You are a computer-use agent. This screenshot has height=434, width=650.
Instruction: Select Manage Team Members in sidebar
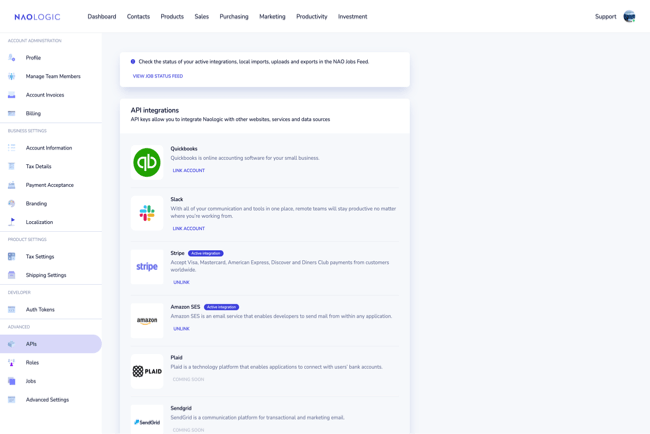(53, 77)
